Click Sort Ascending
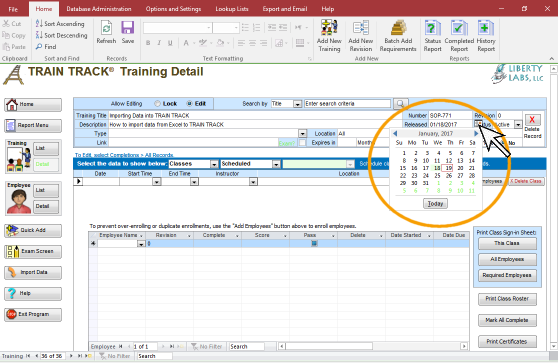Image resolution: width=558 pixels, height=363 pixels. 60,24
